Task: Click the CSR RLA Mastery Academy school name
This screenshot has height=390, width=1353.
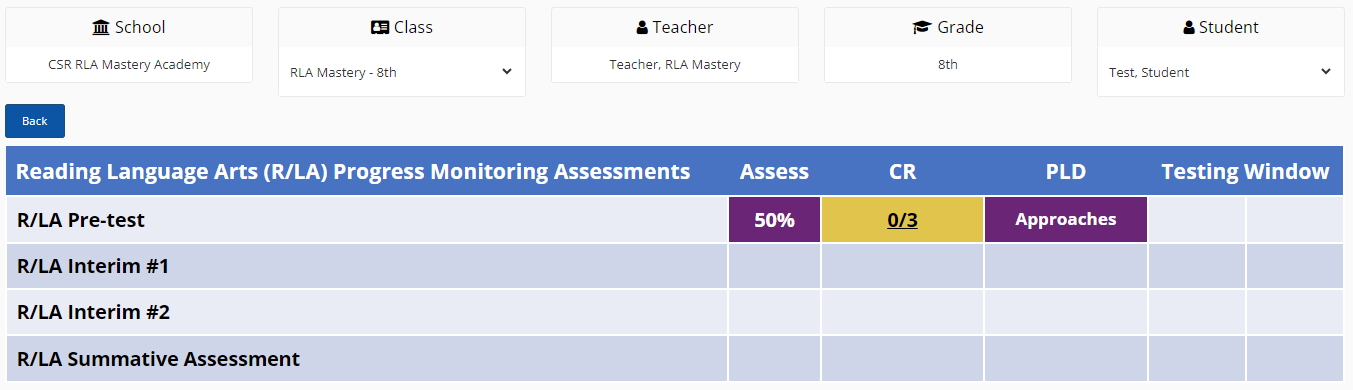Action: (x=129, y=65)
